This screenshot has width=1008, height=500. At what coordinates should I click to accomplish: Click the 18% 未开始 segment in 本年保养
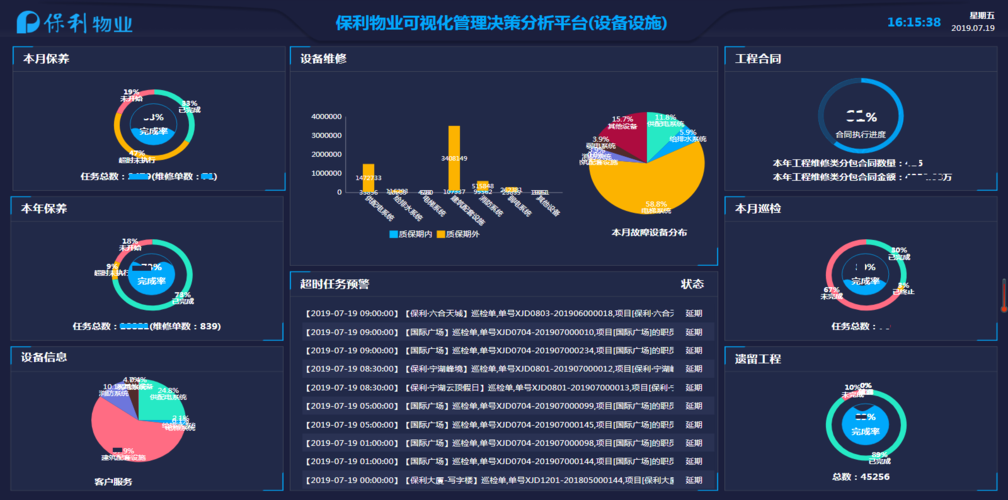(132, 247)
